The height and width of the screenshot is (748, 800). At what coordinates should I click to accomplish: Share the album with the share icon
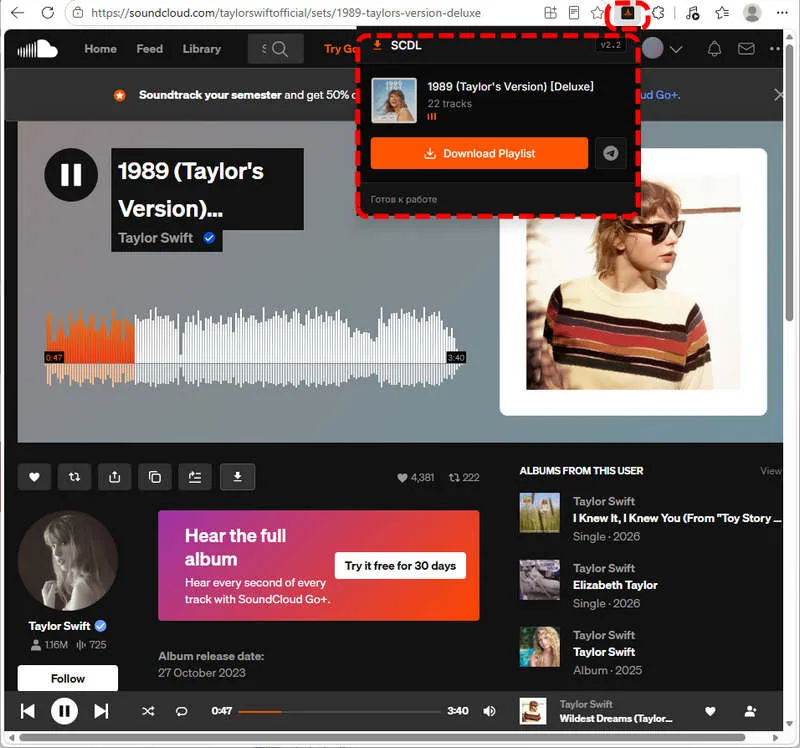(115, 477)
